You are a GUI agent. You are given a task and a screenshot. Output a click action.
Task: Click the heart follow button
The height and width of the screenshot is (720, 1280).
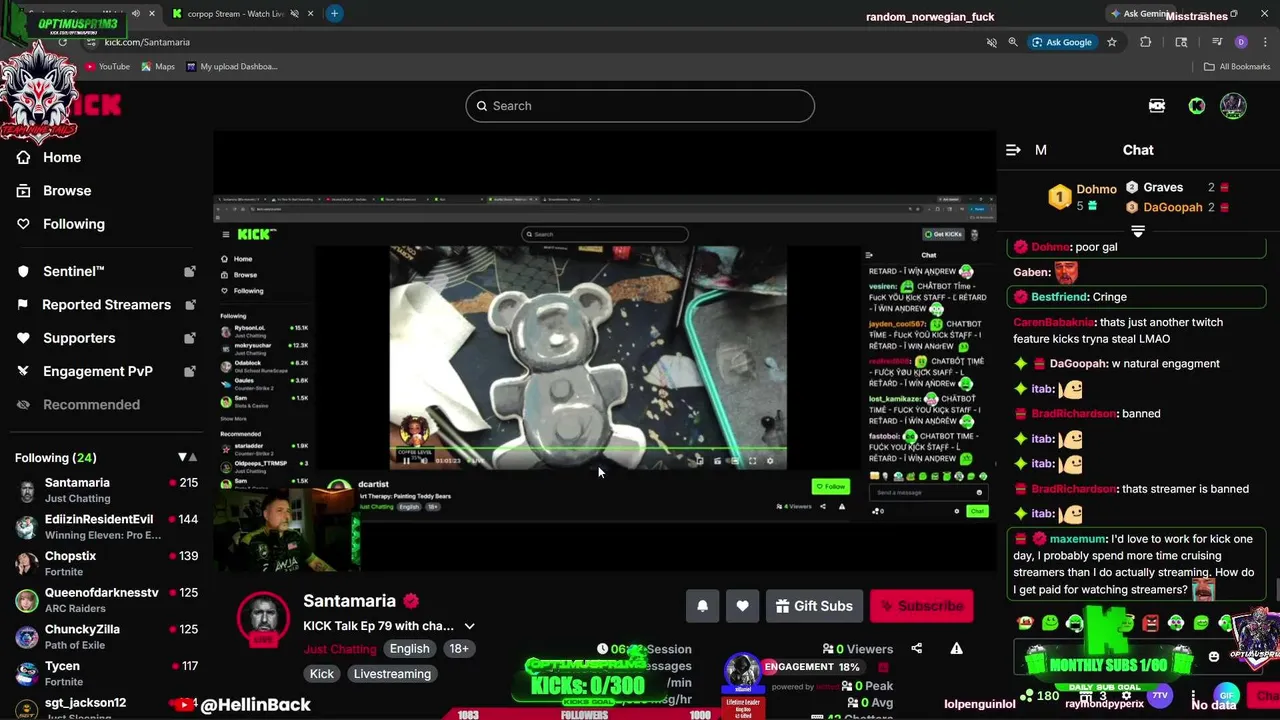pos(742,606)
